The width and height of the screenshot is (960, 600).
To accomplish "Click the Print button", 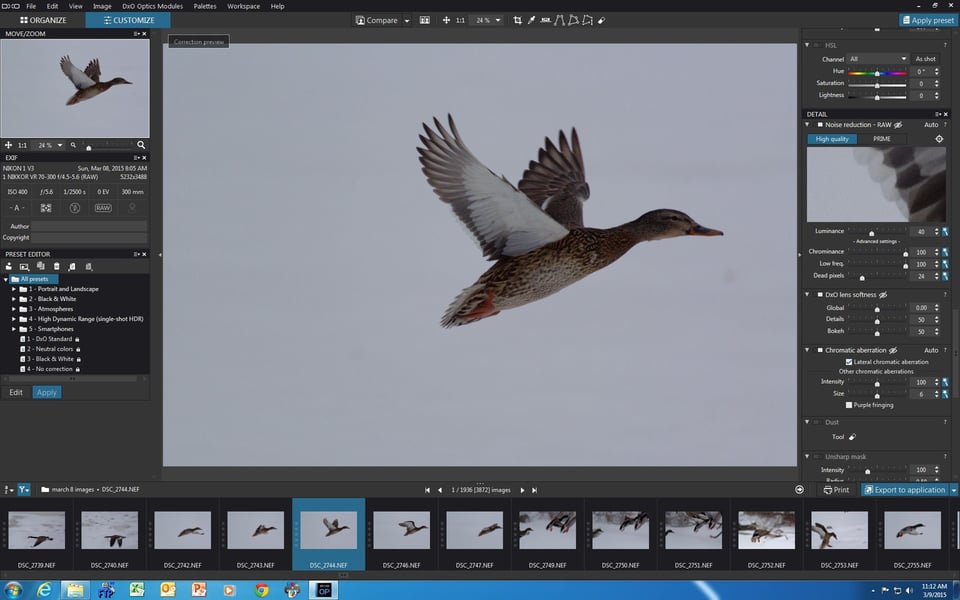I will (x=836, y=490).
